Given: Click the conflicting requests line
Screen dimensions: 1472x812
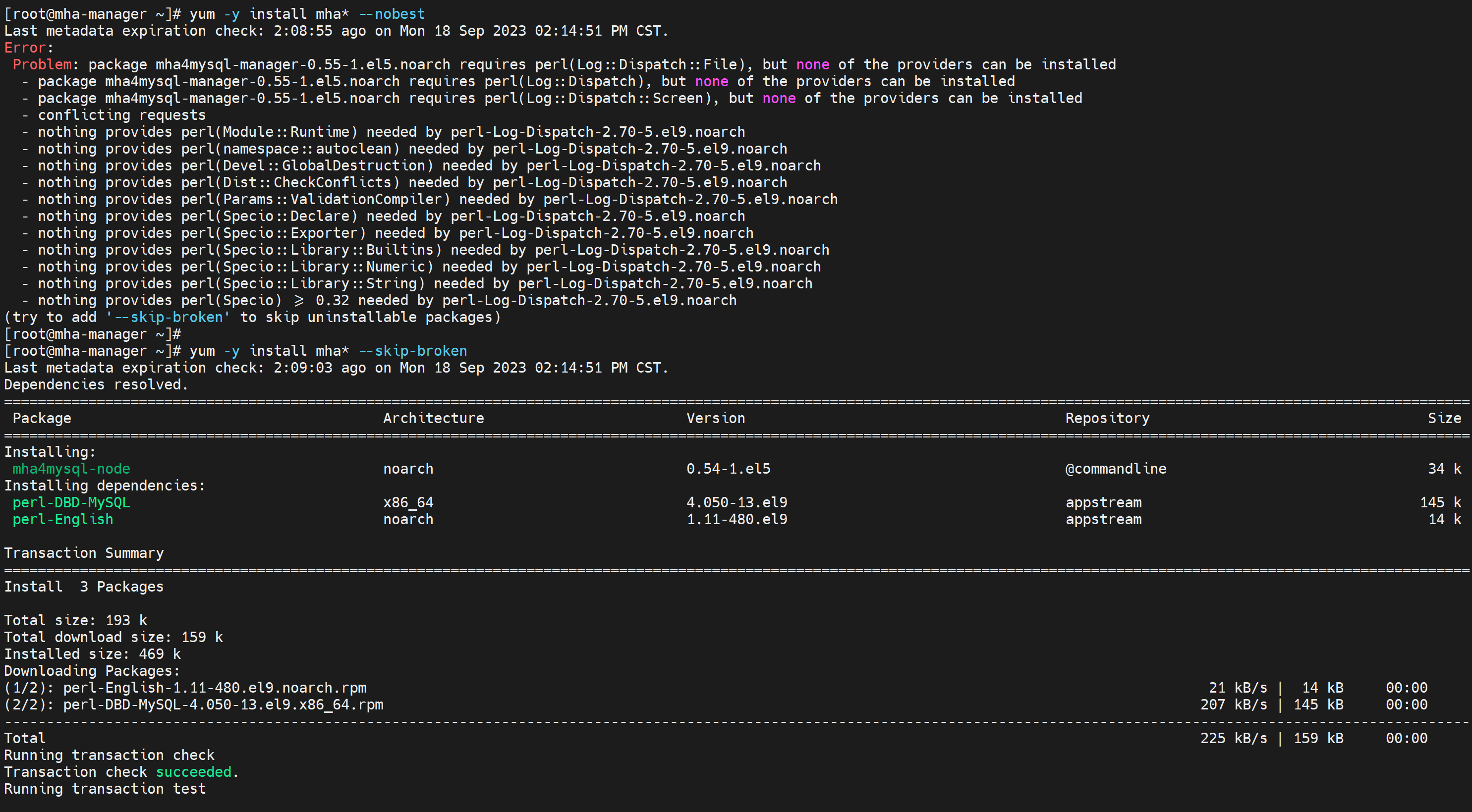Looking at the screenshot, I should 121,115.
